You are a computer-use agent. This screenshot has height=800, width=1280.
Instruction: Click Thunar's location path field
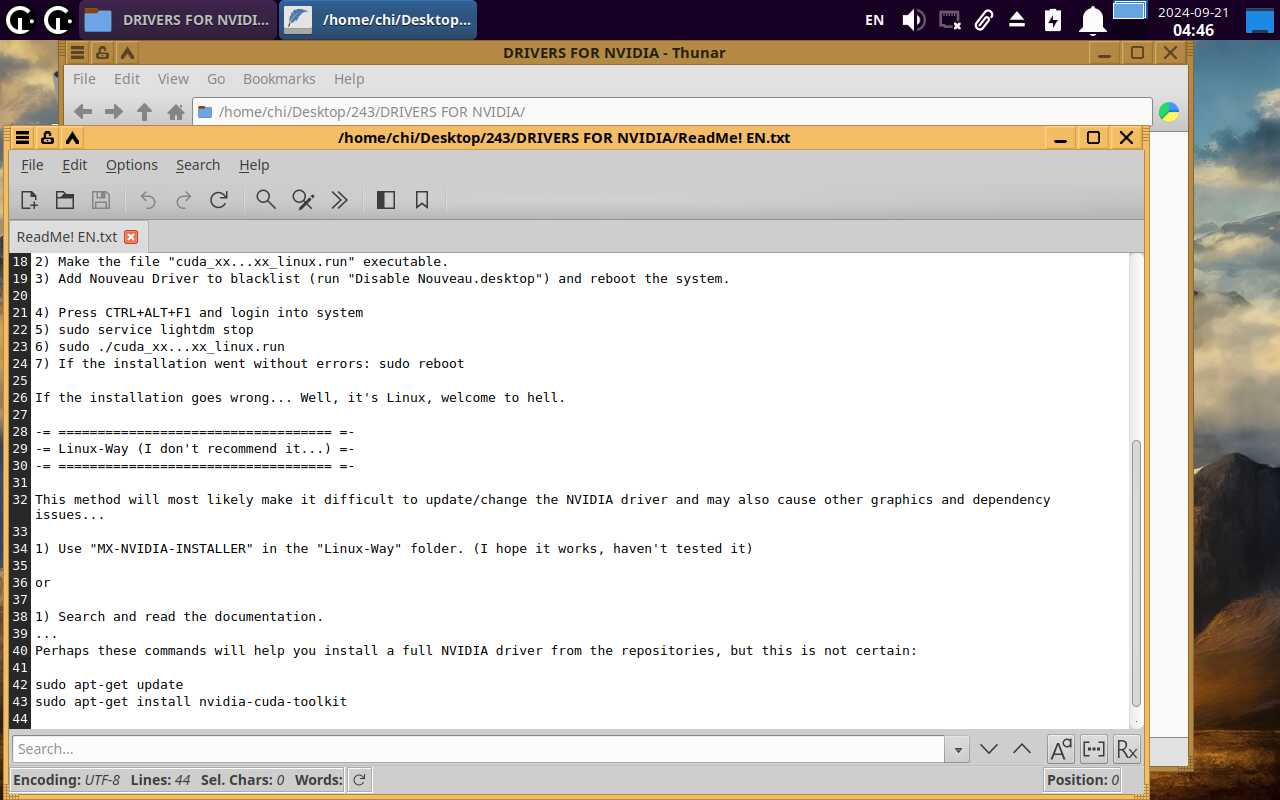672,112
